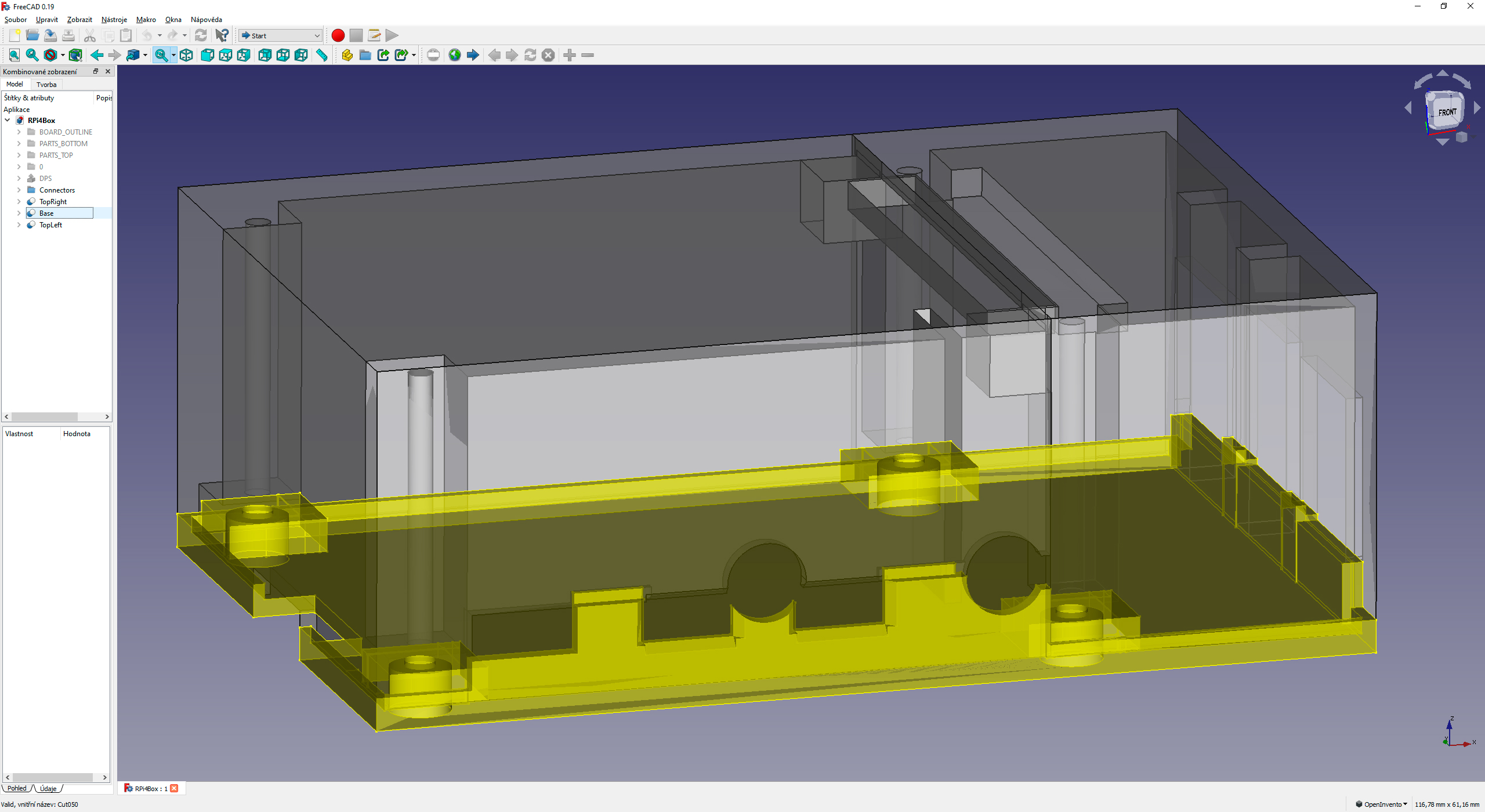Click the Fit all view icon
The height and width of the screenshot is (812, 1485).
tap(15, 55)
